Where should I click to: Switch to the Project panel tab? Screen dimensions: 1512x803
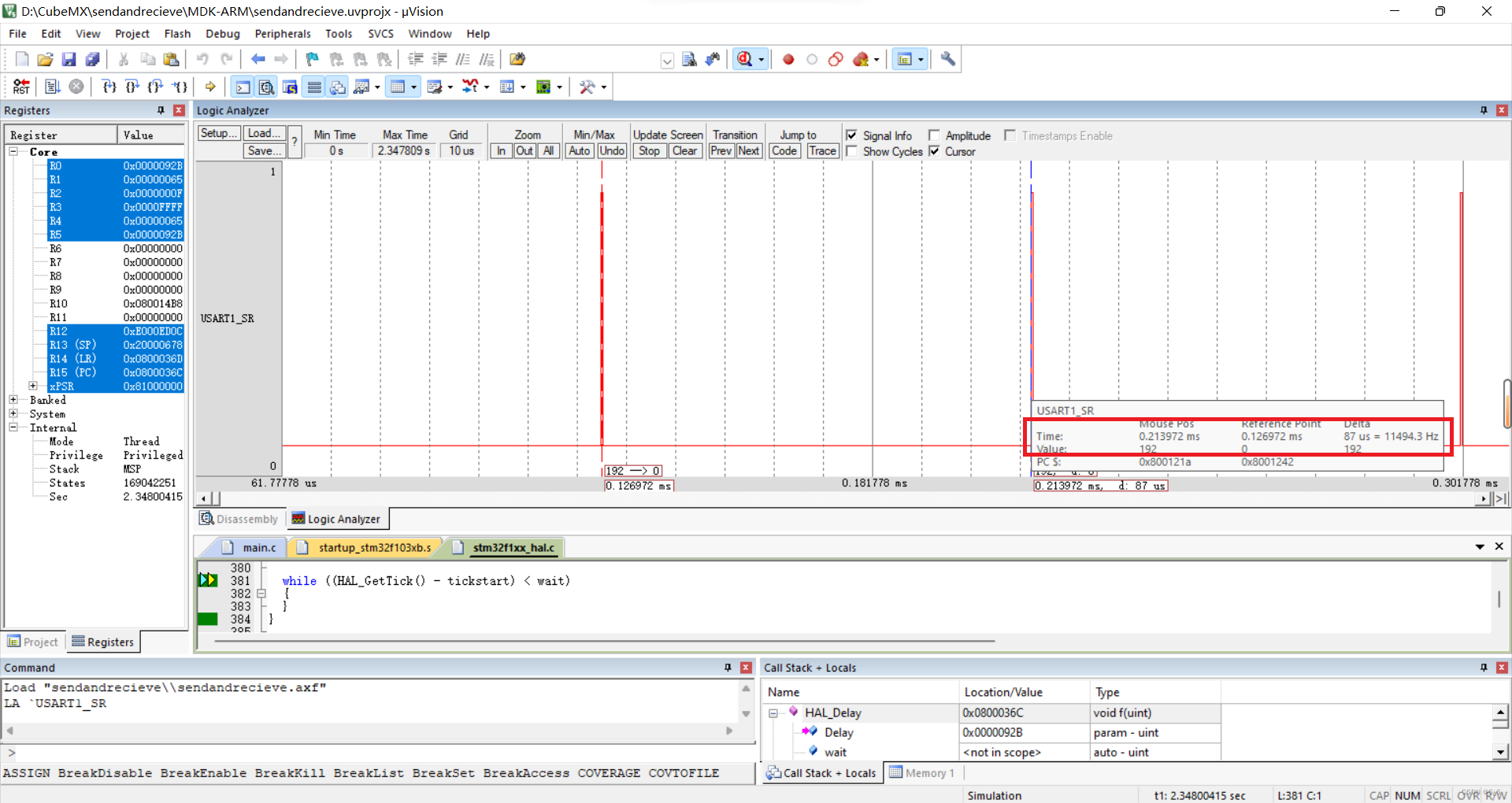(x=33, y=642)
